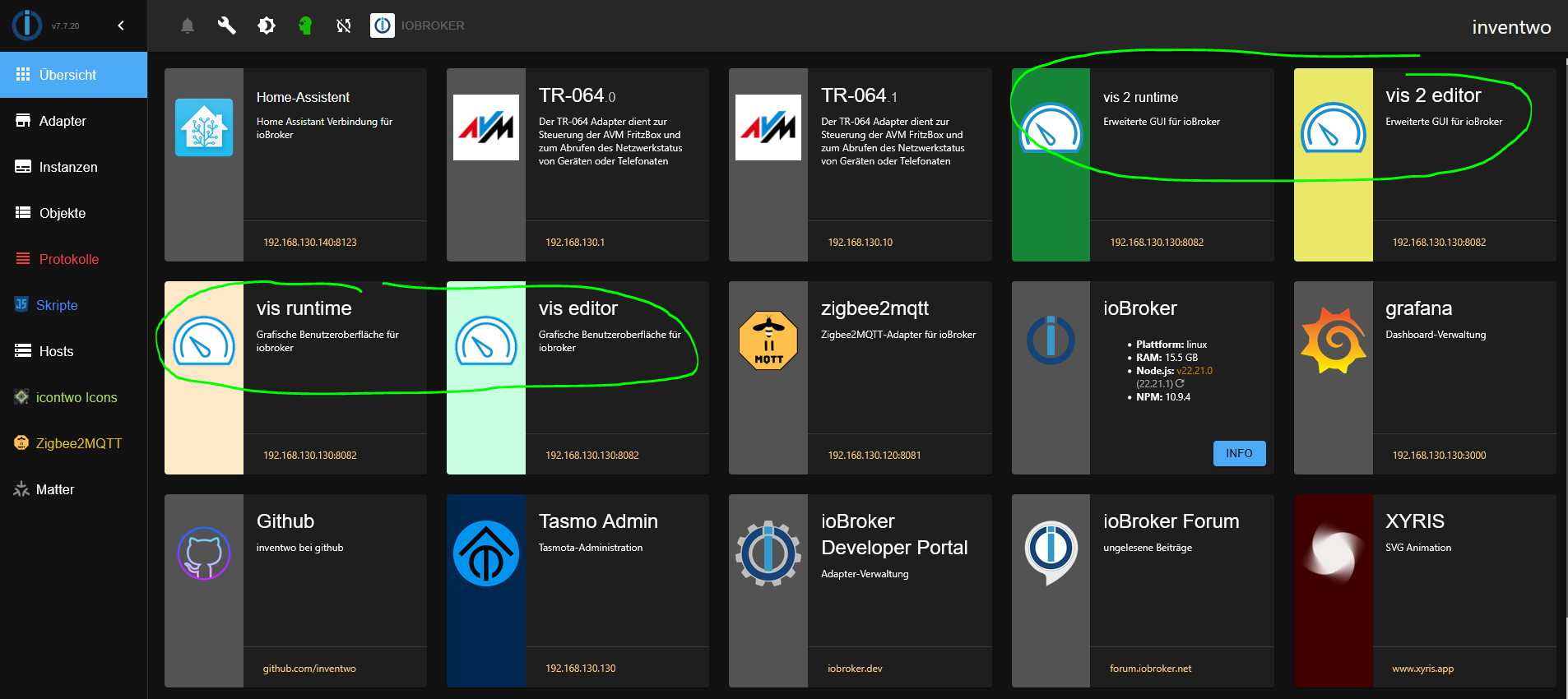Click the 'RAM: 15.5 GB' line
Screen dimensions: 1568x699
(1167, 358)
